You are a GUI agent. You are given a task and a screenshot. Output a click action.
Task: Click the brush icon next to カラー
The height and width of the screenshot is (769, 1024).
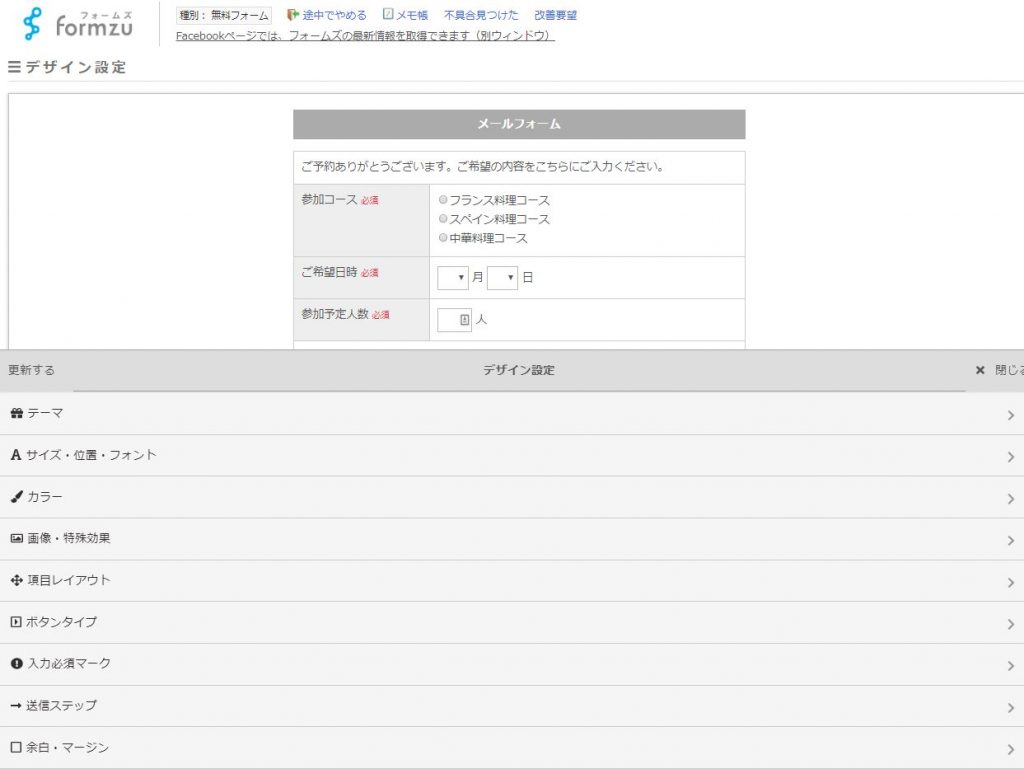point(16,497)
